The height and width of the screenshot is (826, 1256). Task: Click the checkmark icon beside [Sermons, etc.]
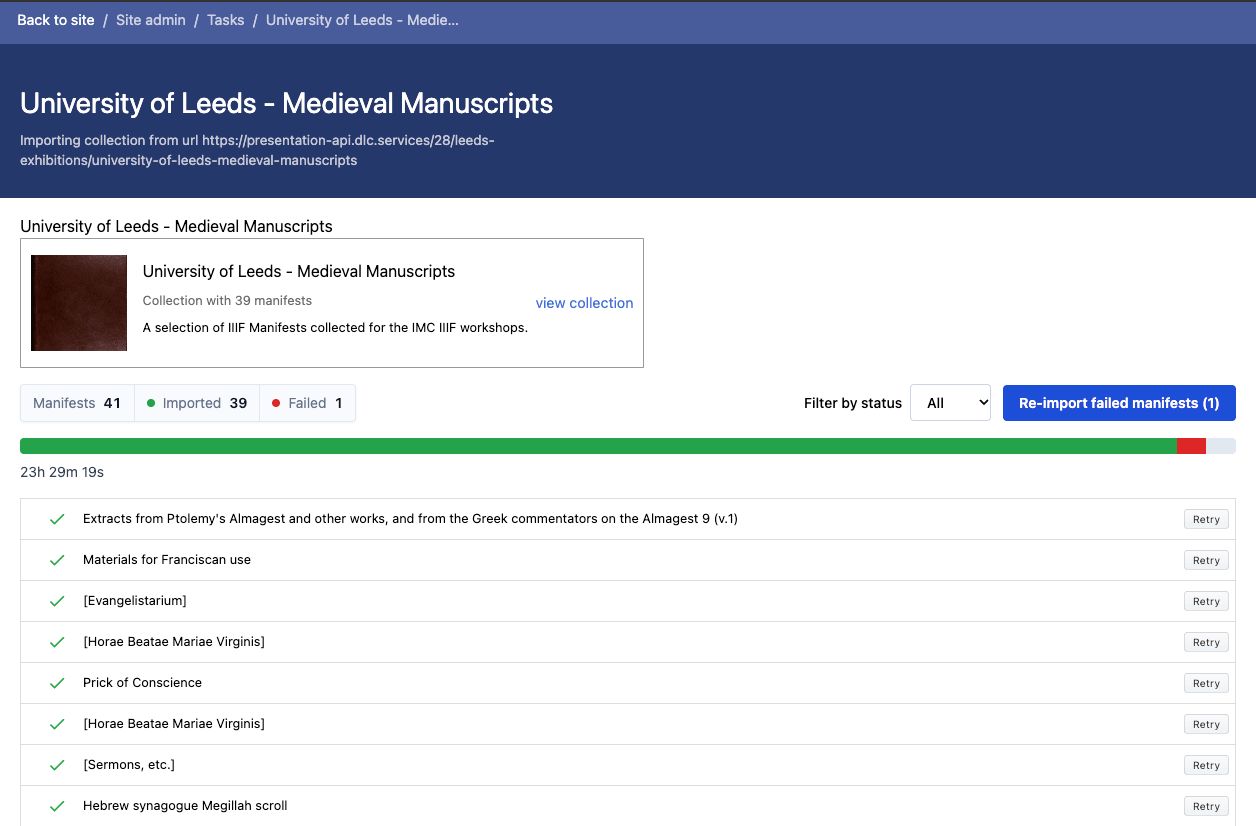click(x=57, y=765)
